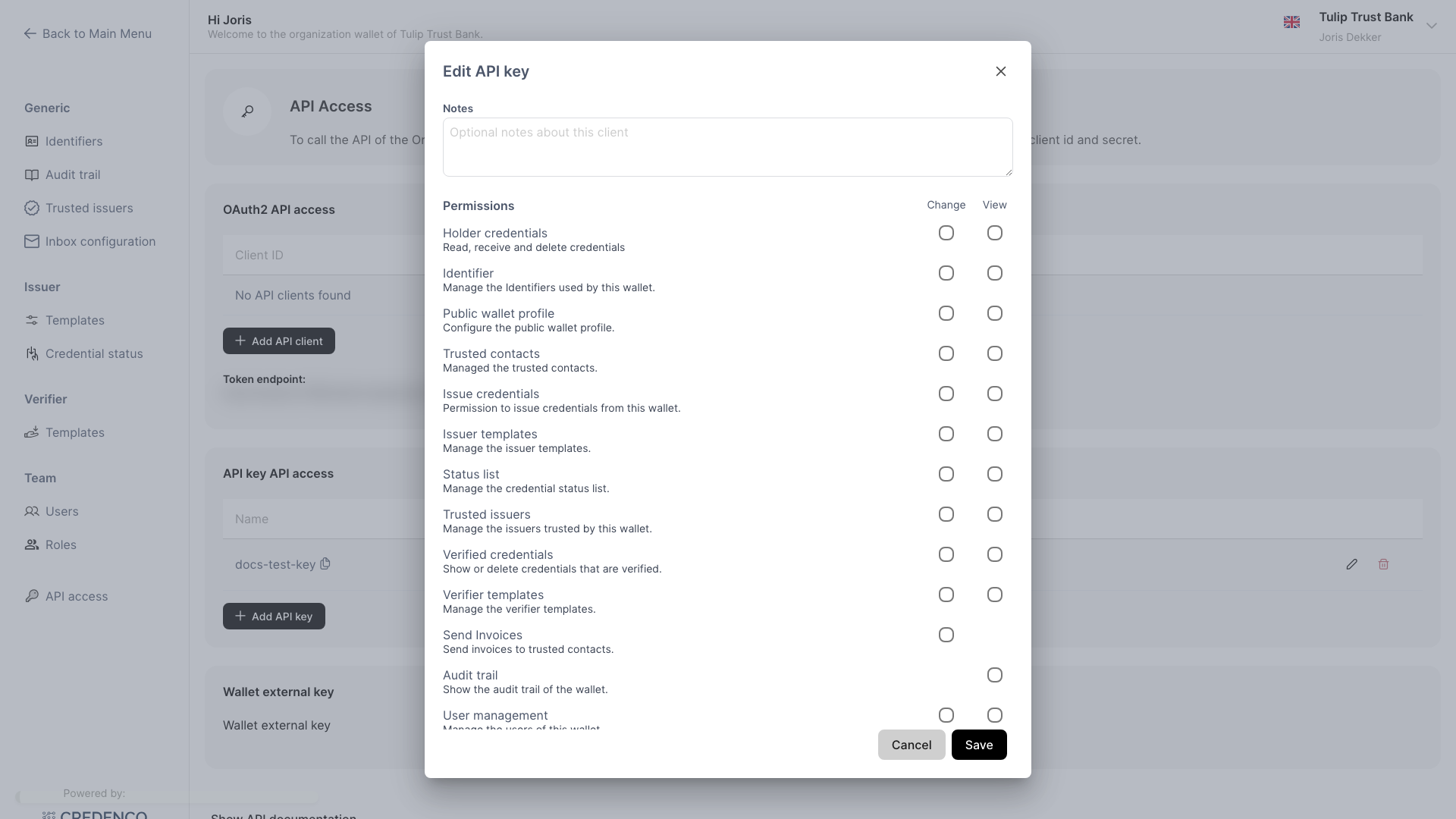Tick the Send Invoices Change checkbox
Screen dimensions: 1456x819
[x=946, y=635]
